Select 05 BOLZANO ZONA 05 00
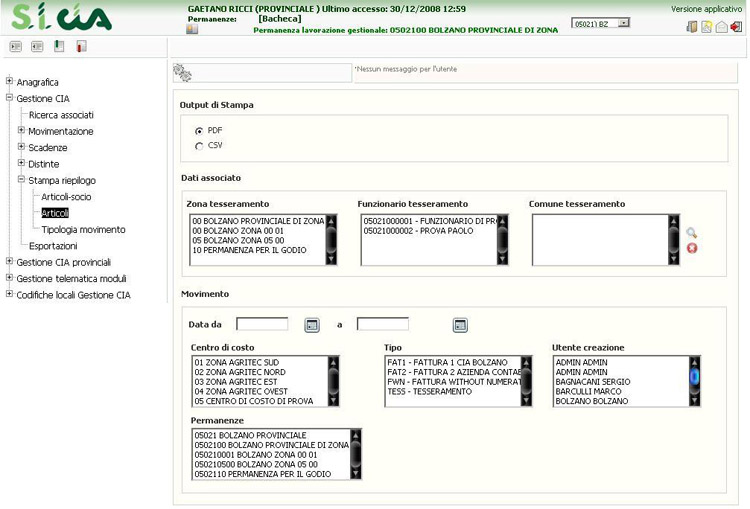This screenshot has width=750, height=509. click(238, 240)
